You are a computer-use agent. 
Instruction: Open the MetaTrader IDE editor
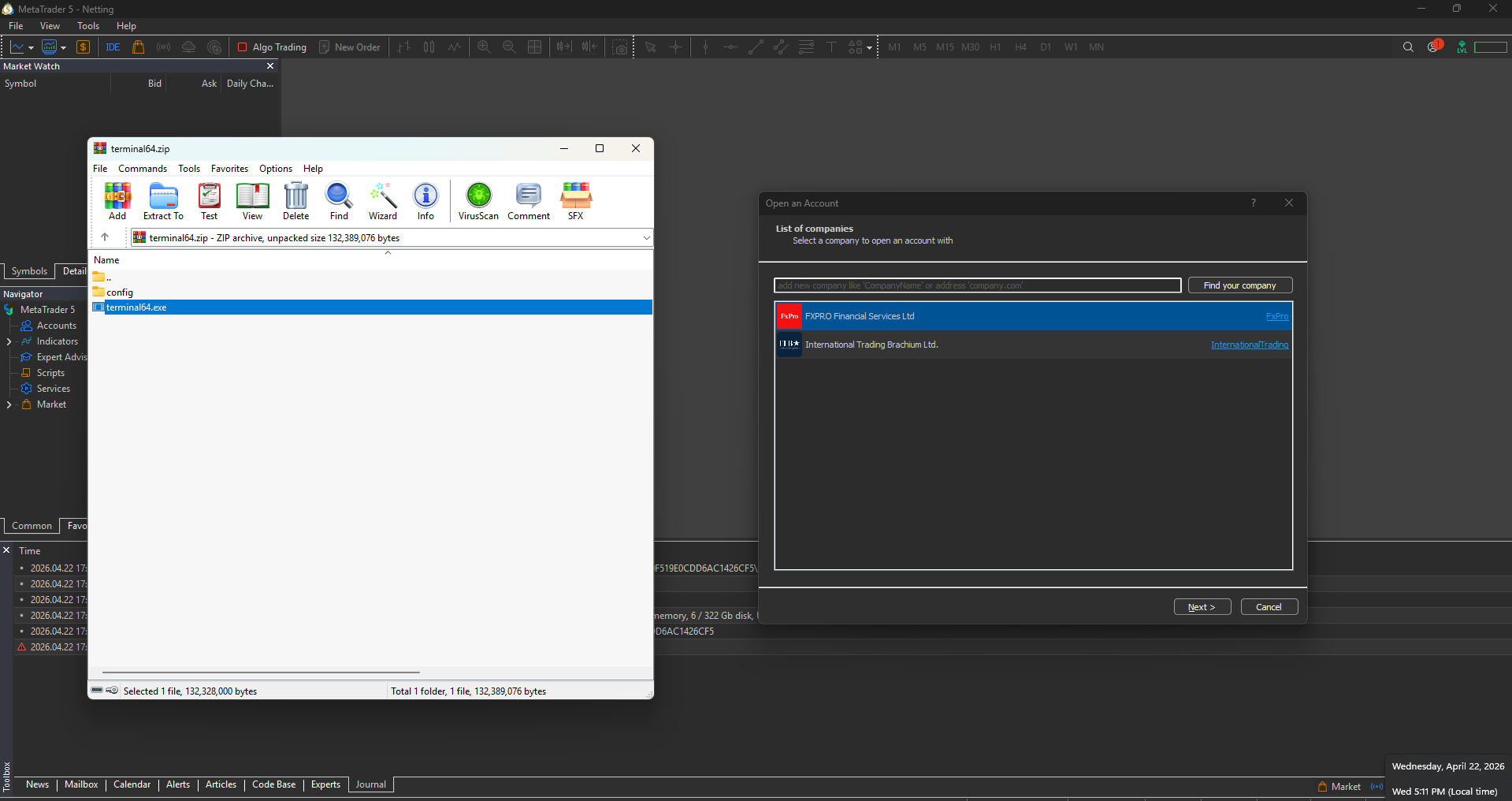coord(113,47)
